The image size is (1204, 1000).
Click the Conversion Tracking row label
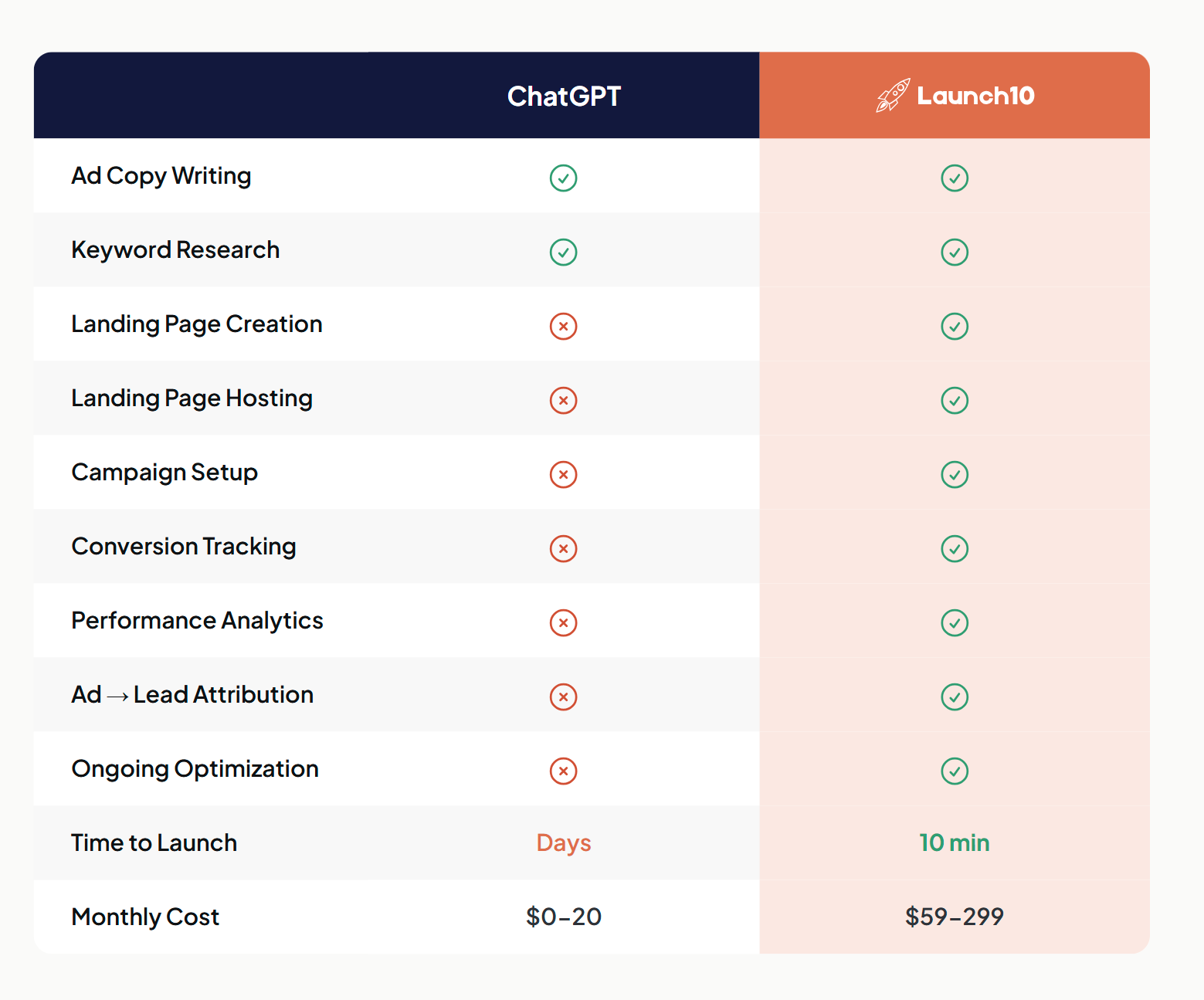coord(184,547)
